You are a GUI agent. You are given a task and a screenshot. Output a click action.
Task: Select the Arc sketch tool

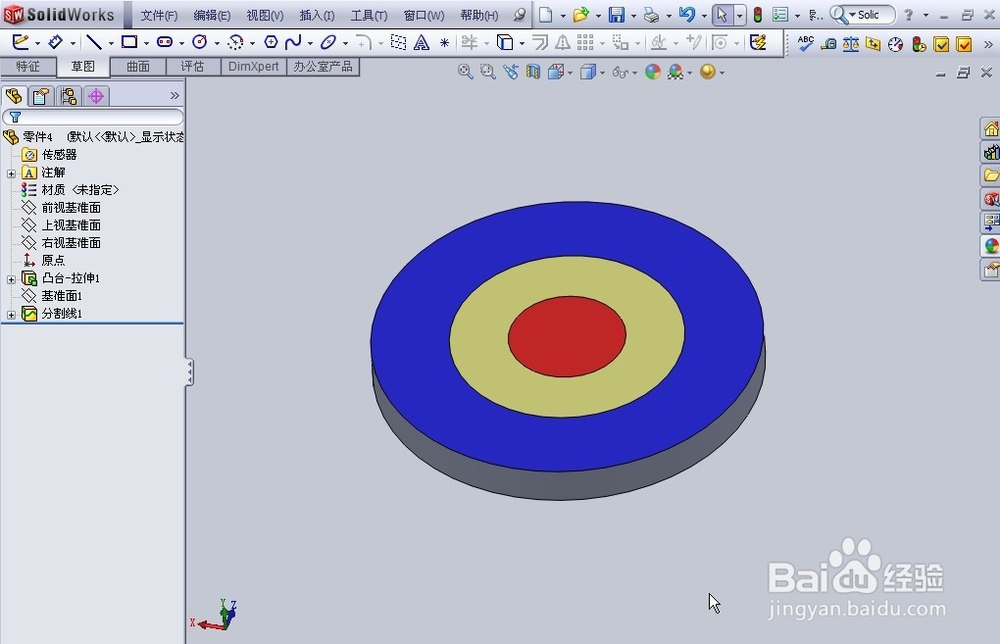pos(235,42)
